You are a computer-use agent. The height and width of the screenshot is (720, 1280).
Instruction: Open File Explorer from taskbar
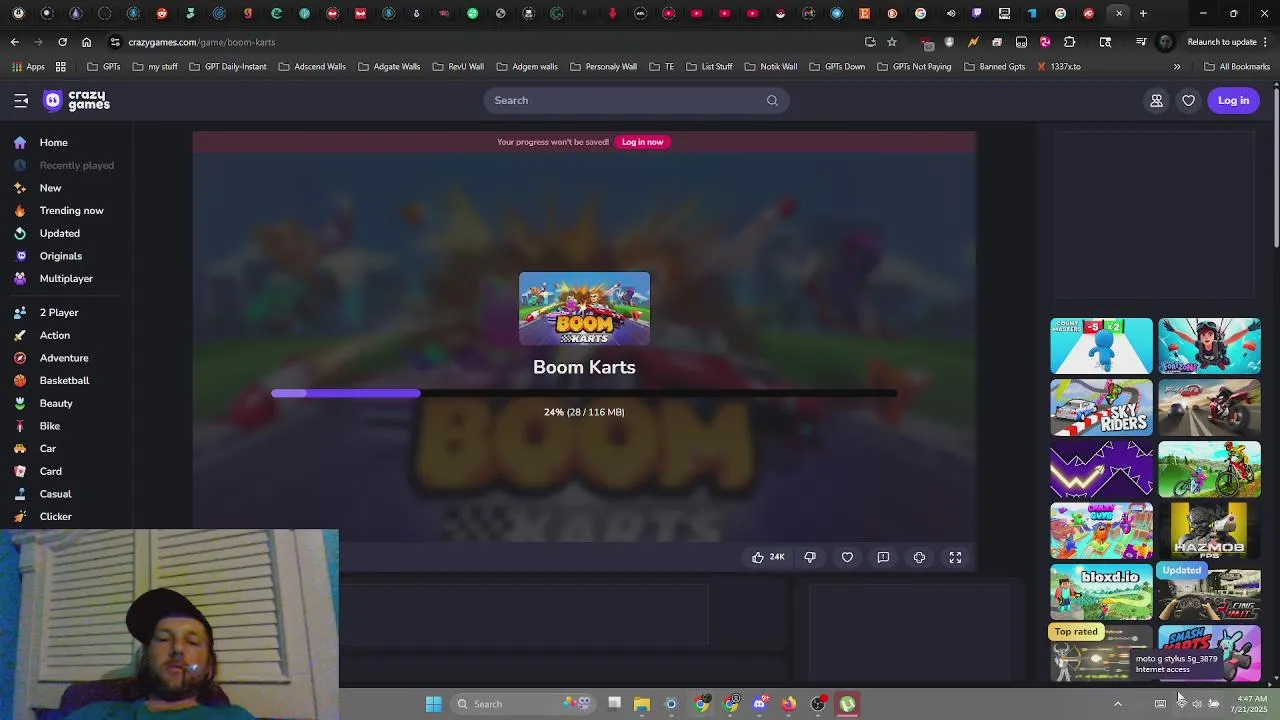tap(642, 704)
